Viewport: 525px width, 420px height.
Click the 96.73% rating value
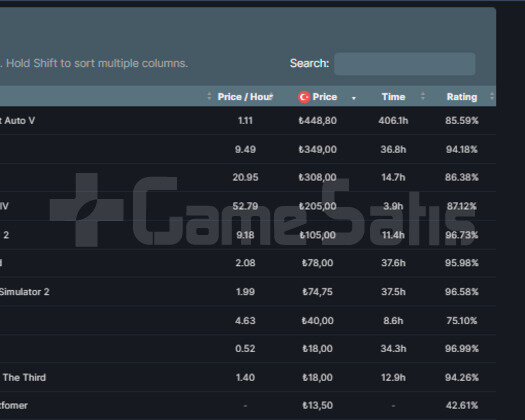[462, 235]
